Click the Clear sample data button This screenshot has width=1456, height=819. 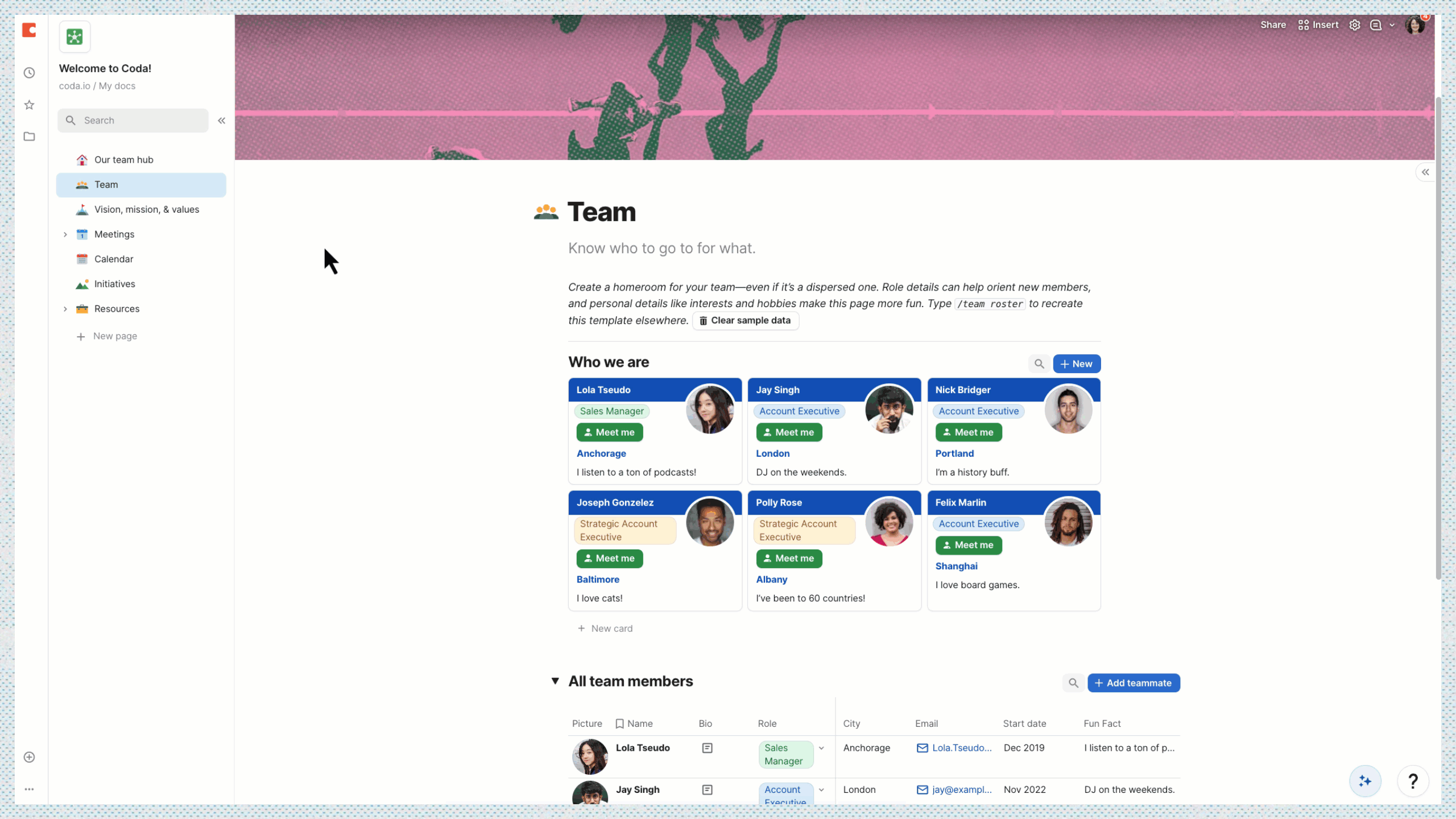point(745,320)
